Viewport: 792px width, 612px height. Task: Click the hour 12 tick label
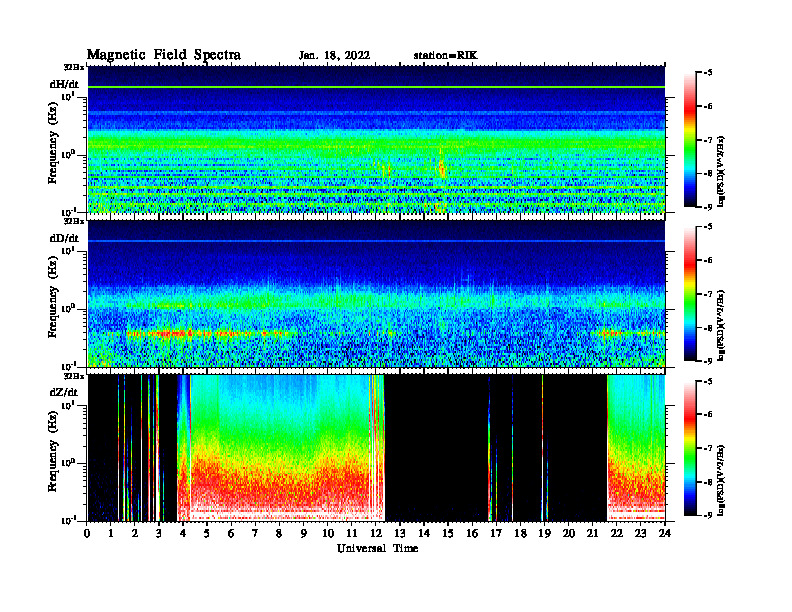(x=376, y=534)
